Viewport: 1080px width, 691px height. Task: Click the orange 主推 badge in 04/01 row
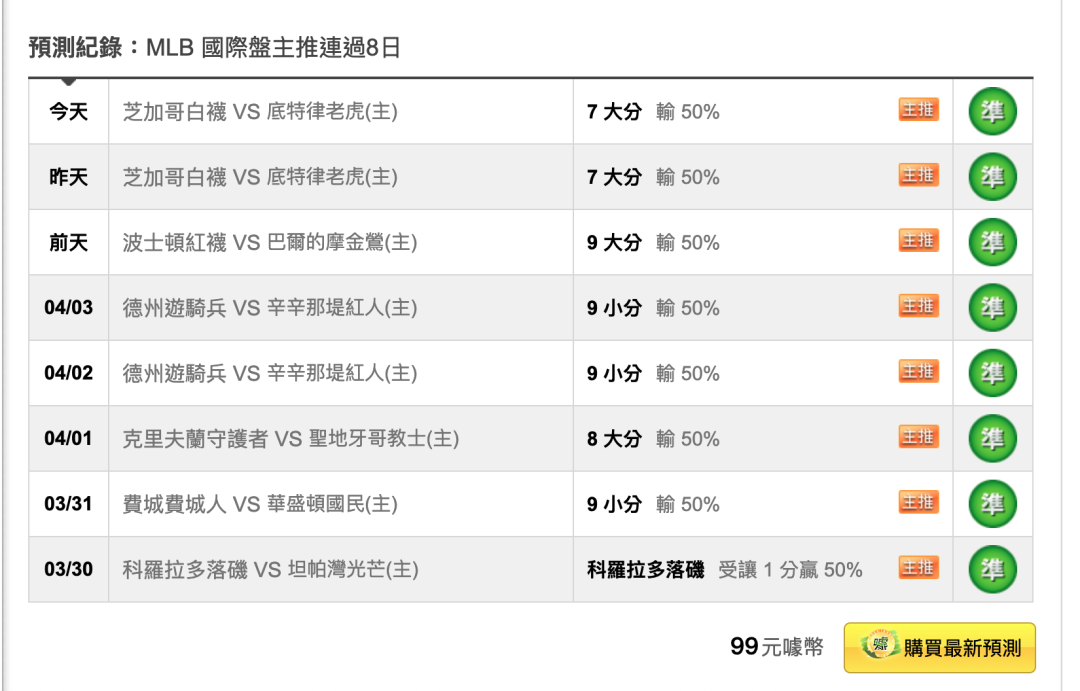(918, 437)
